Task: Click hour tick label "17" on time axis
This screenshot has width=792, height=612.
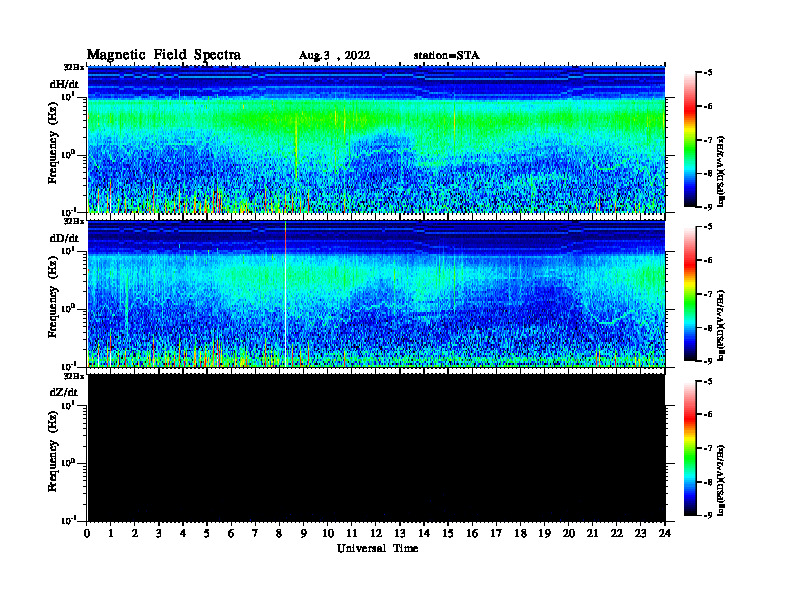Action: (x=496, y=533)
